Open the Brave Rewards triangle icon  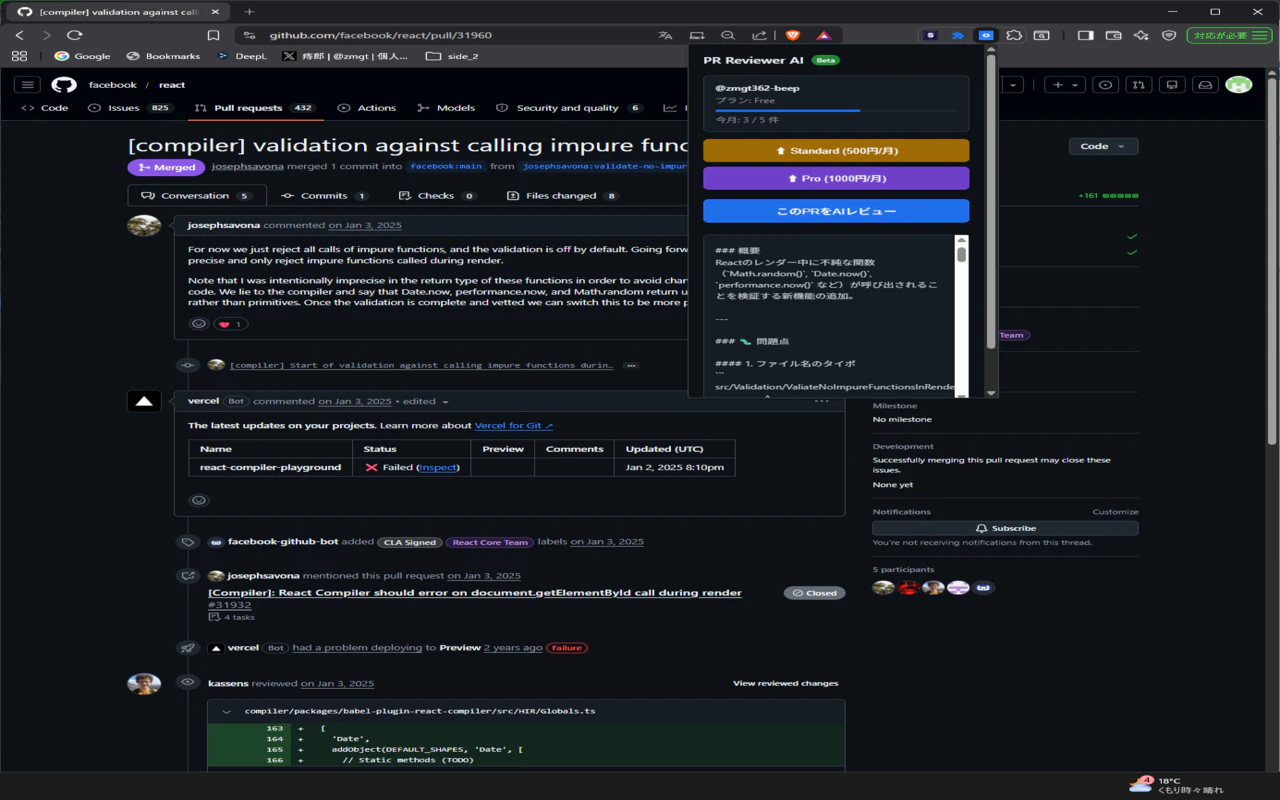pyautogui.click(x=824, y=35)
